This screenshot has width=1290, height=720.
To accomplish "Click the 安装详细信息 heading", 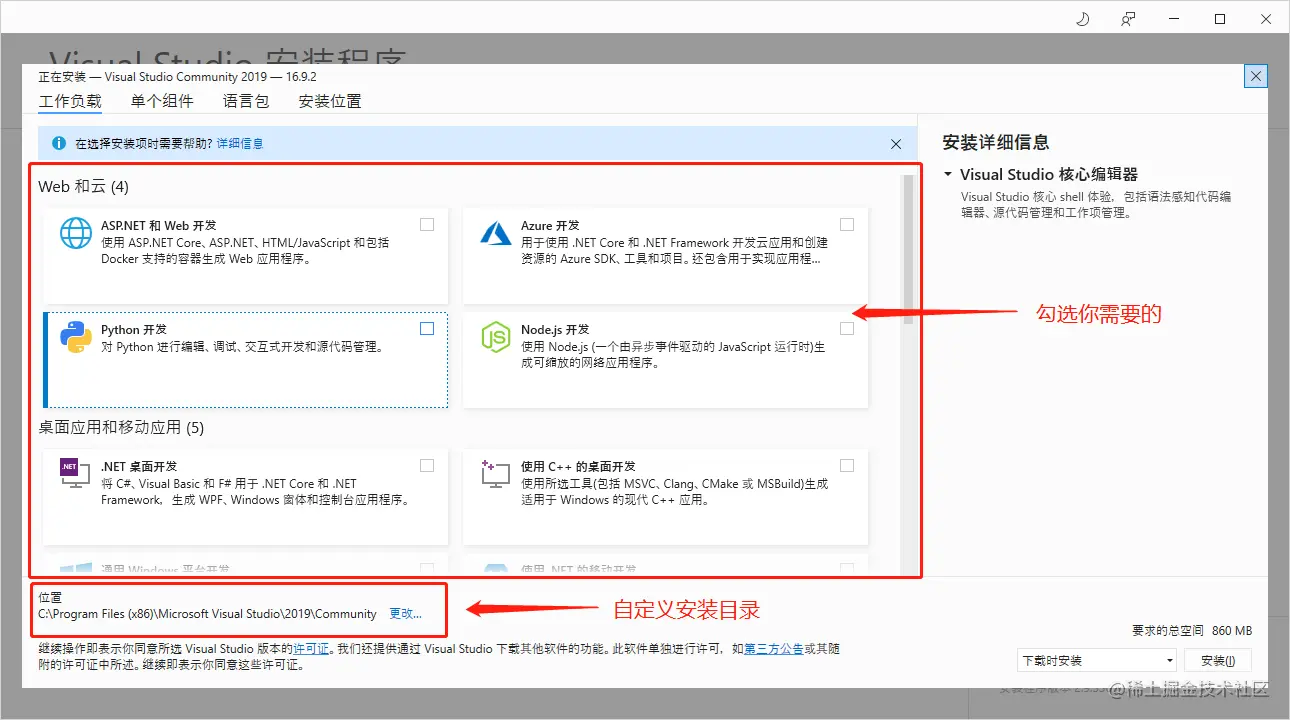I will click(x=996, y=142).
